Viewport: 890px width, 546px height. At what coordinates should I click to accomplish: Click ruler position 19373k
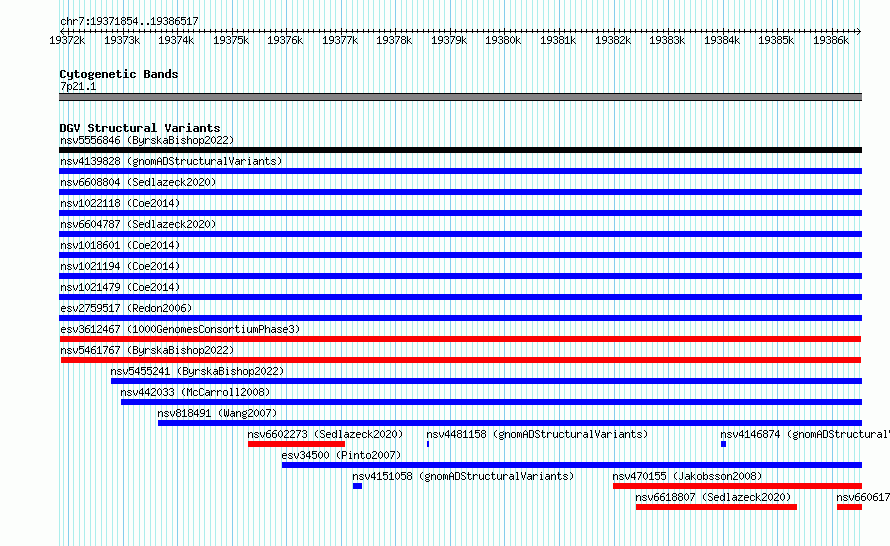coord(121,40)
